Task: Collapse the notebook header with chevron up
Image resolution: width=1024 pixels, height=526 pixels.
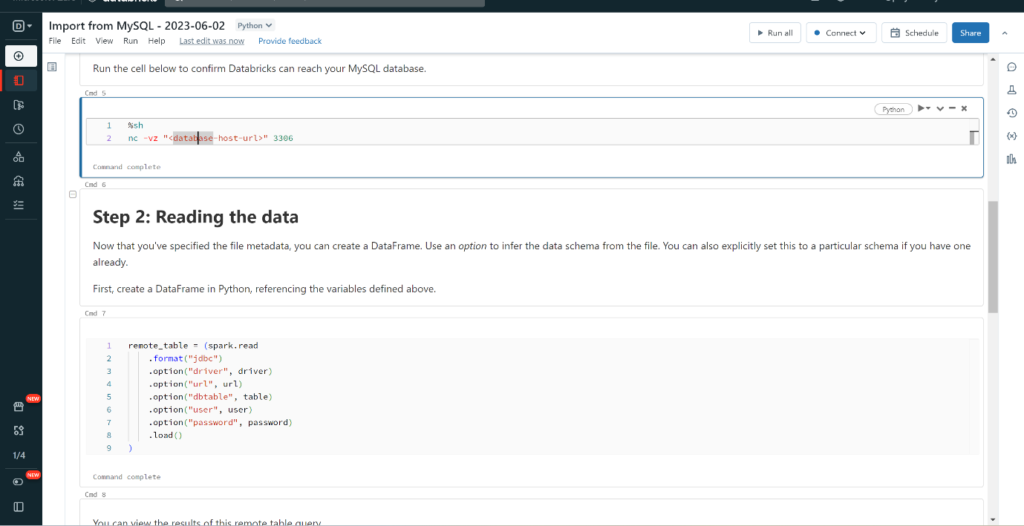Action: (x=1003, y=33)
